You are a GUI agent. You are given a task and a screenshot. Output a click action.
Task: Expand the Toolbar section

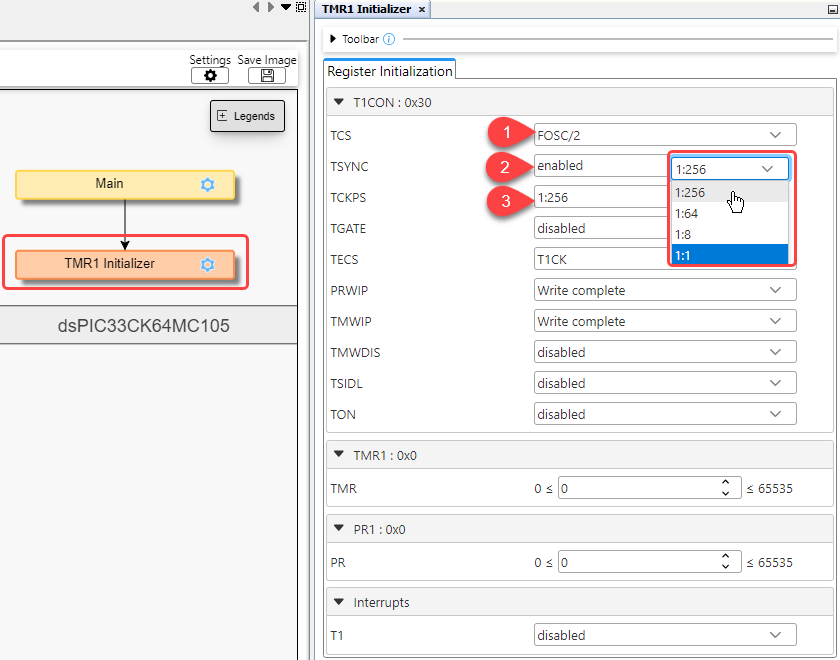tap(334, 39)
